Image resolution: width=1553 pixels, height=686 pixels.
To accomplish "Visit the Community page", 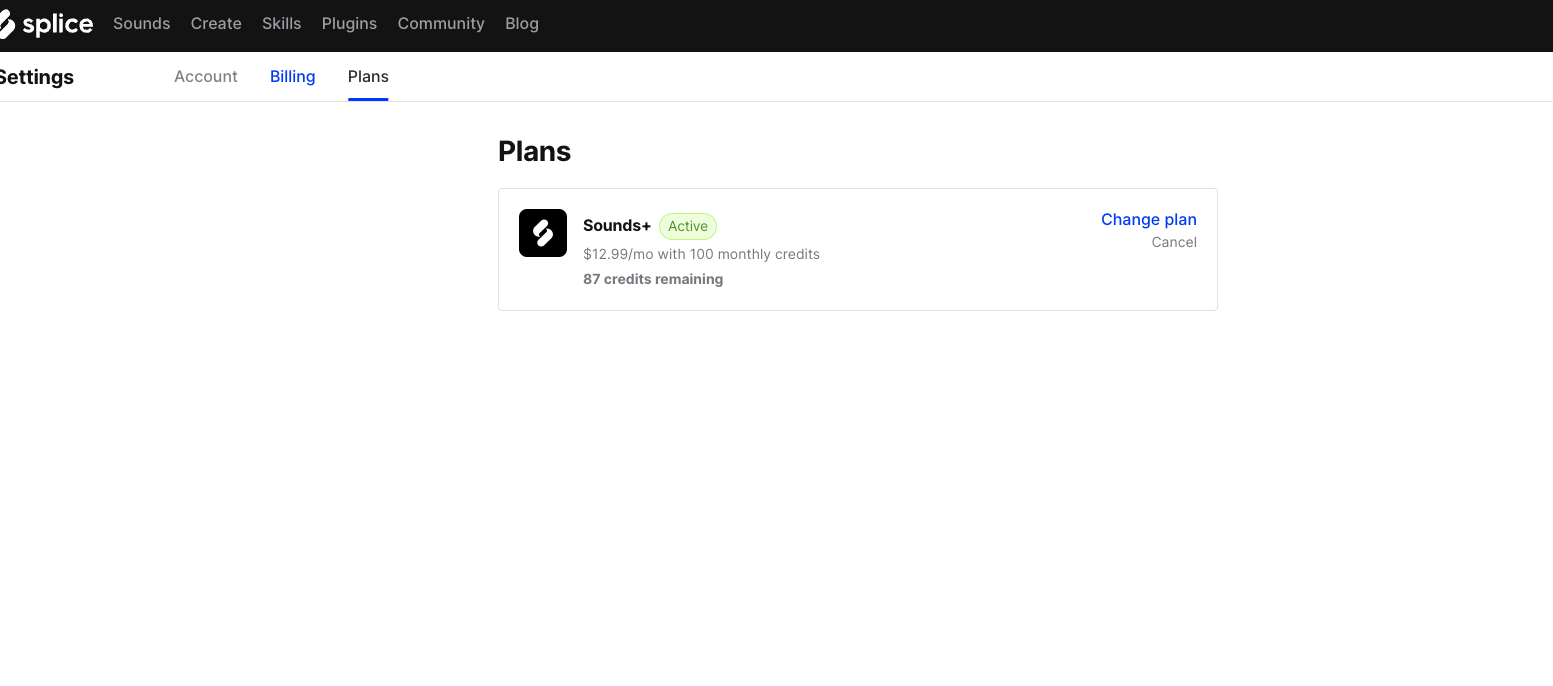I will tap(441, 23).
